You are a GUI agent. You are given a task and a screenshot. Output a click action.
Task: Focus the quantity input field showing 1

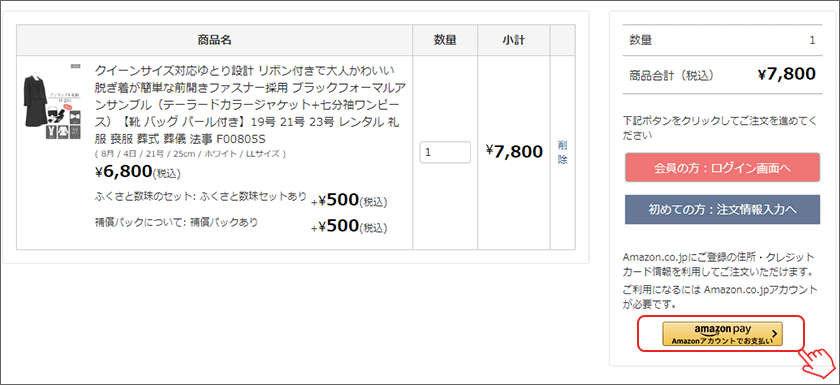(445, 152)
